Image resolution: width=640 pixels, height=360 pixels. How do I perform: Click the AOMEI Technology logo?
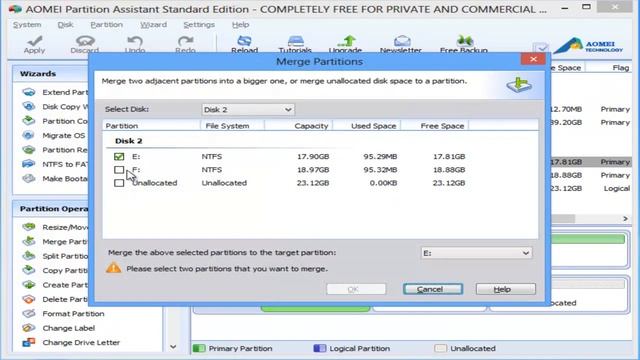(588, 45)
